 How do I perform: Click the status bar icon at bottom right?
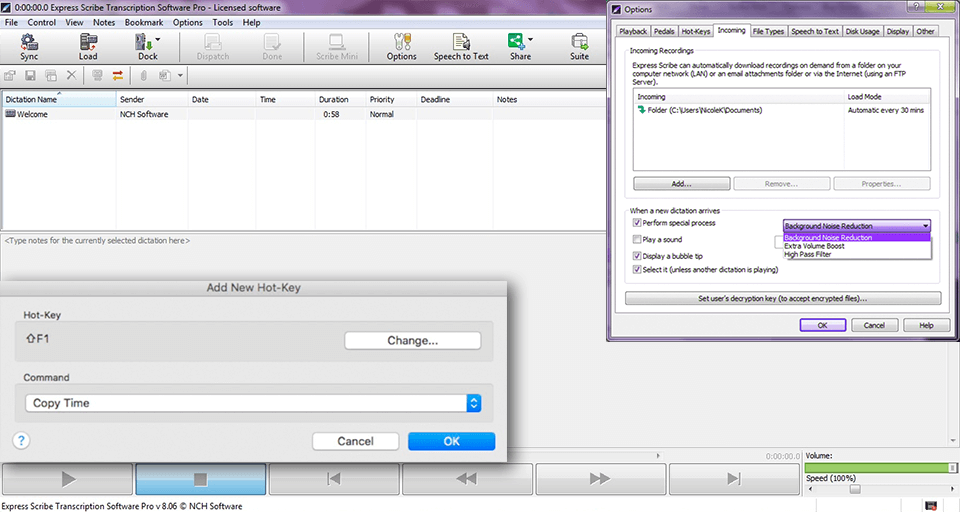click(931, 505)
